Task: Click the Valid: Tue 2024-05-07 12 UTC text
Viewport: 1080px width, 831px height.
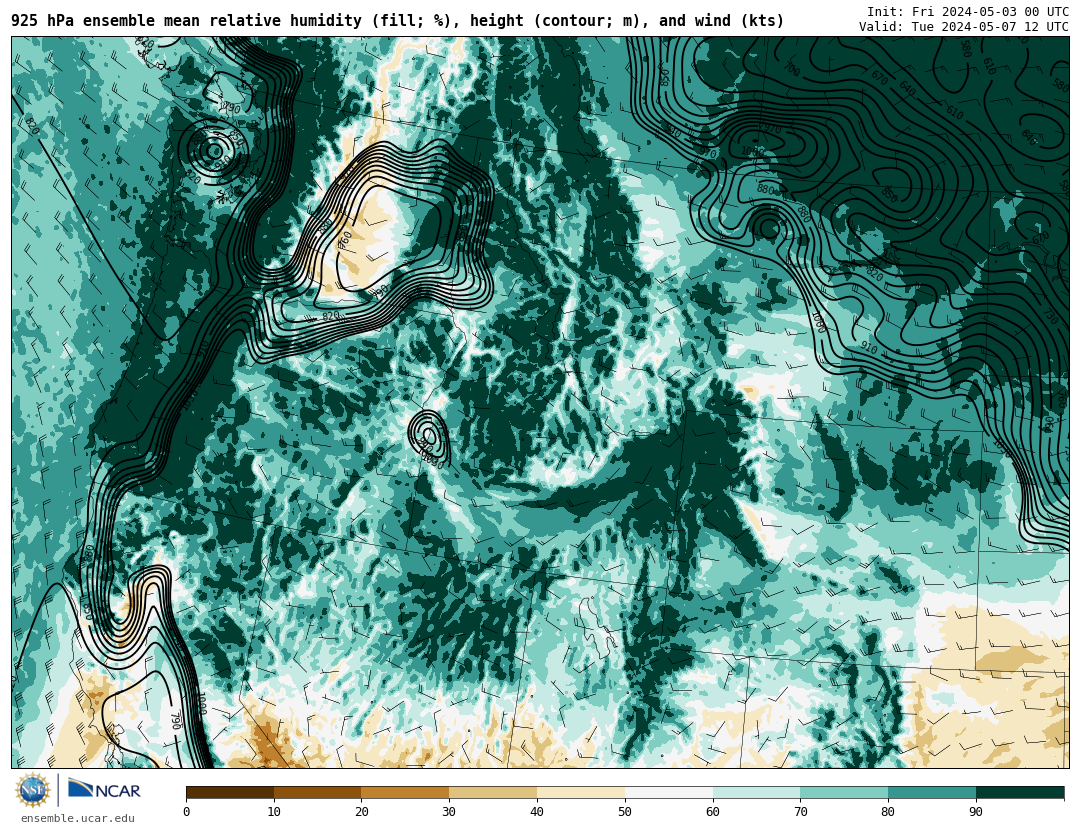Action: (x=964, y=27)
